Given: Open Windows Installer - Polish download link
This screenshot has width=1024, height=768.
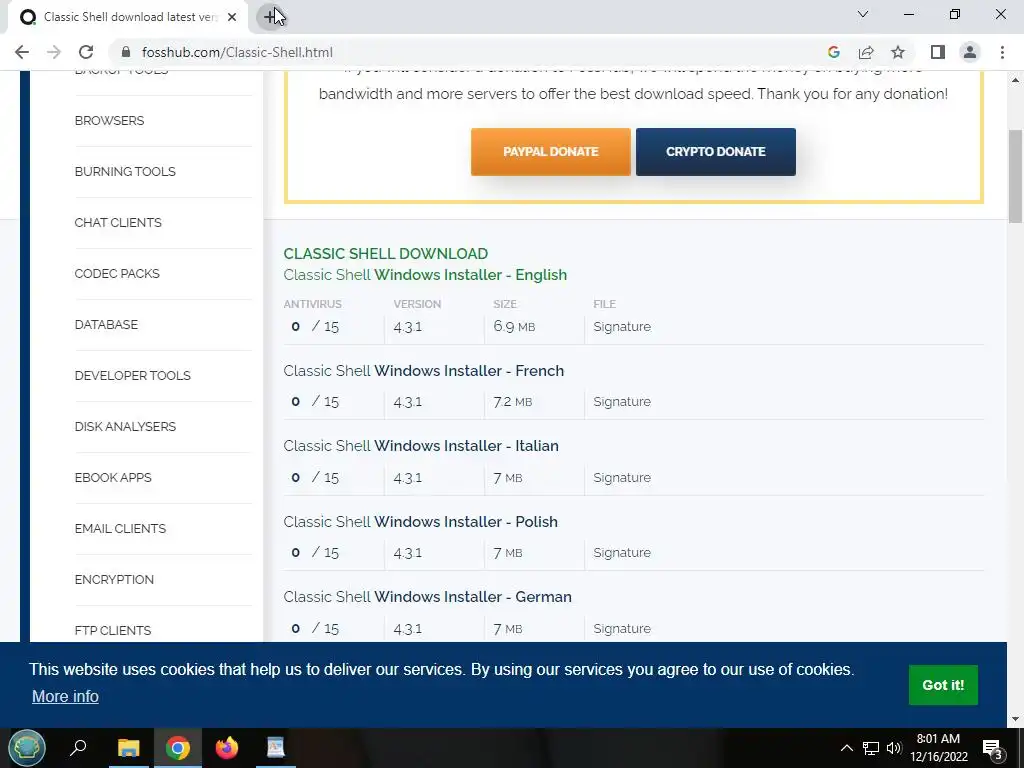Looking at the screenshot, I should 421,522.
